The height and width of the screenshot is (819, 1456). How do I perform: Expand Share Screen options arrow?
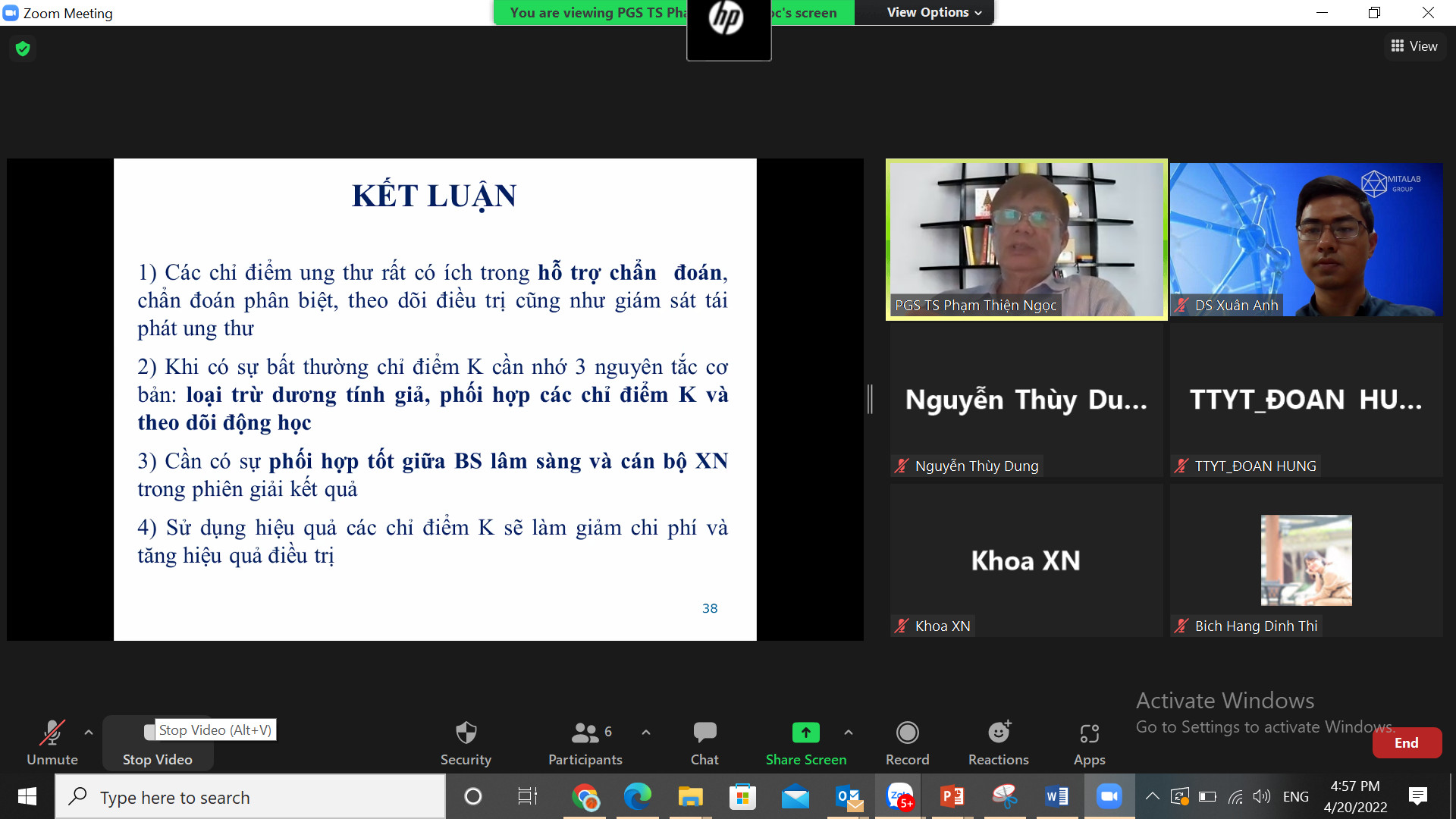pos(849,733)
